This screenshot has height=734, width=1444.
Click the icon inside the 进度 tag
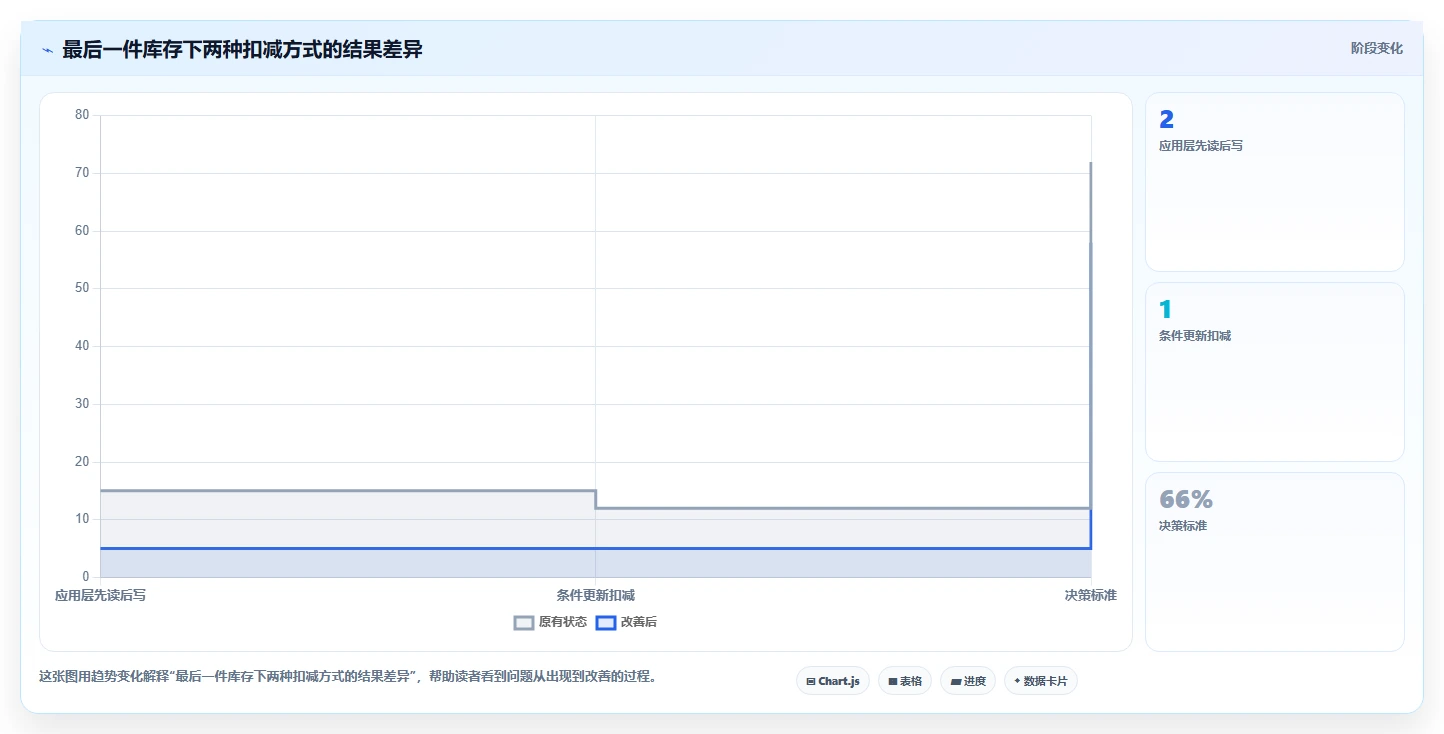pos(955,681)
